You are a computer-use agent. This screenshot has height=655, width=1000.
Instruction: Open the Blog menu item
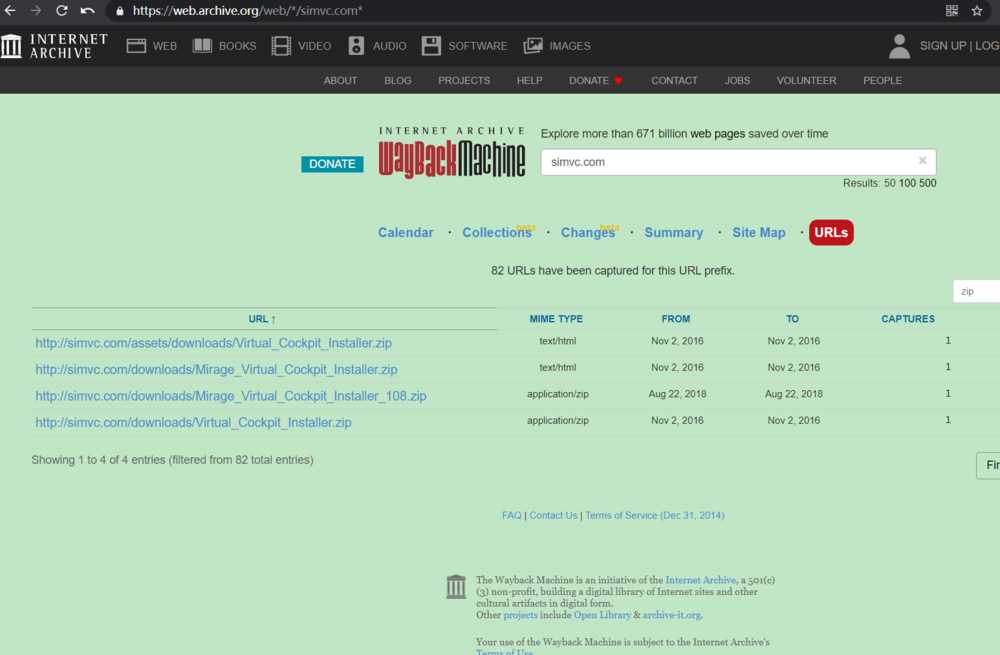(x=397, y=80)
